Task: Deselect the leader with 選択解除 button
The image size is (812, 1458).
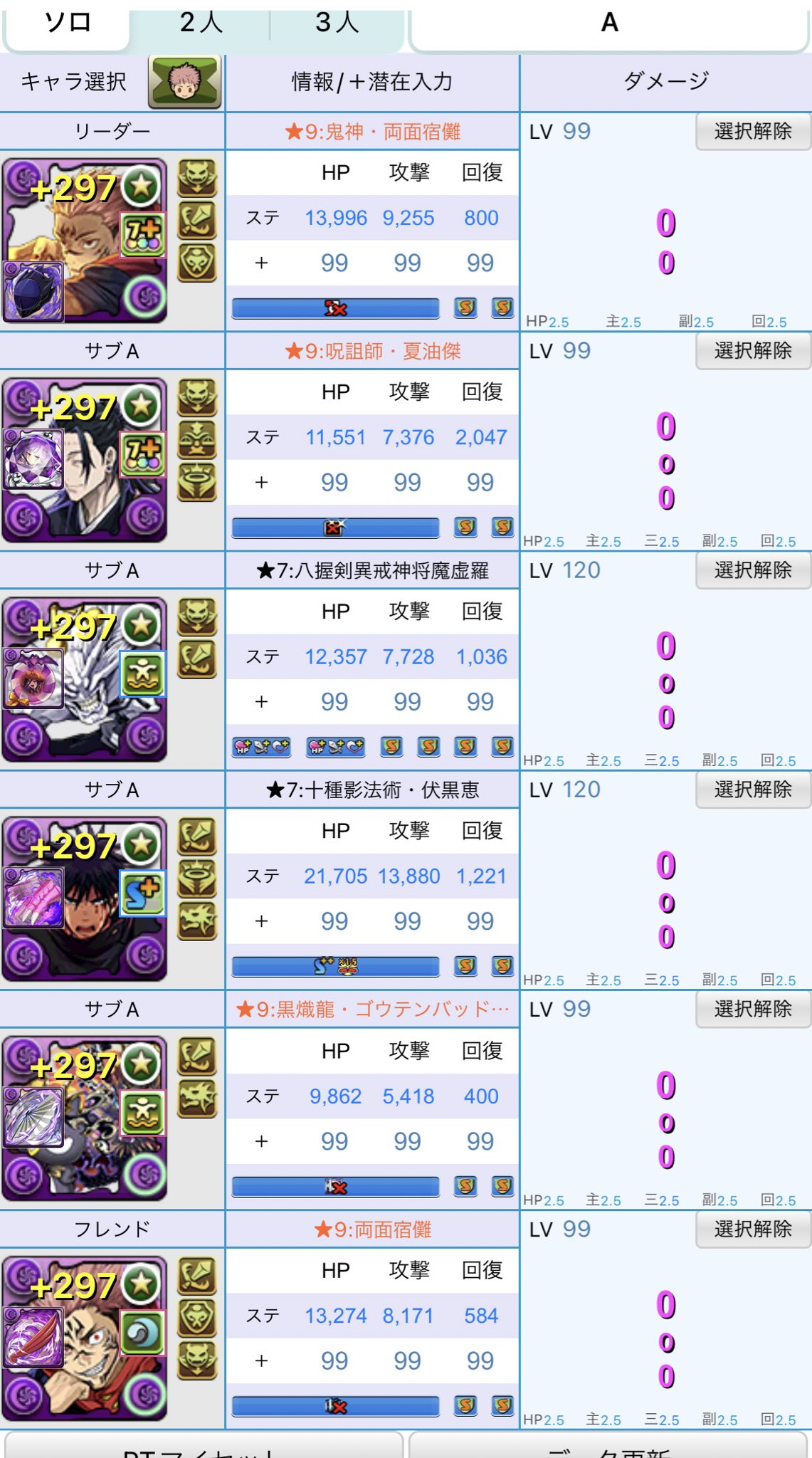Action: 753,131
